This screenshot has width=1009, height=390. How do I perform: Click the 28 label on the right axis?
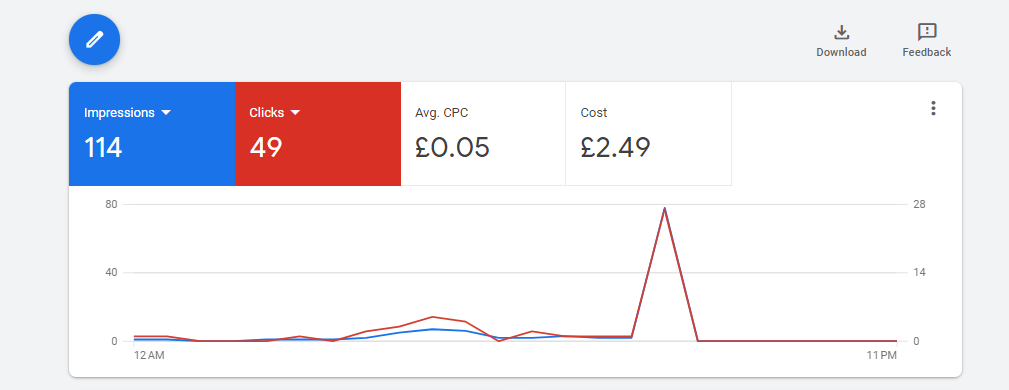click(x=919, y=204)
